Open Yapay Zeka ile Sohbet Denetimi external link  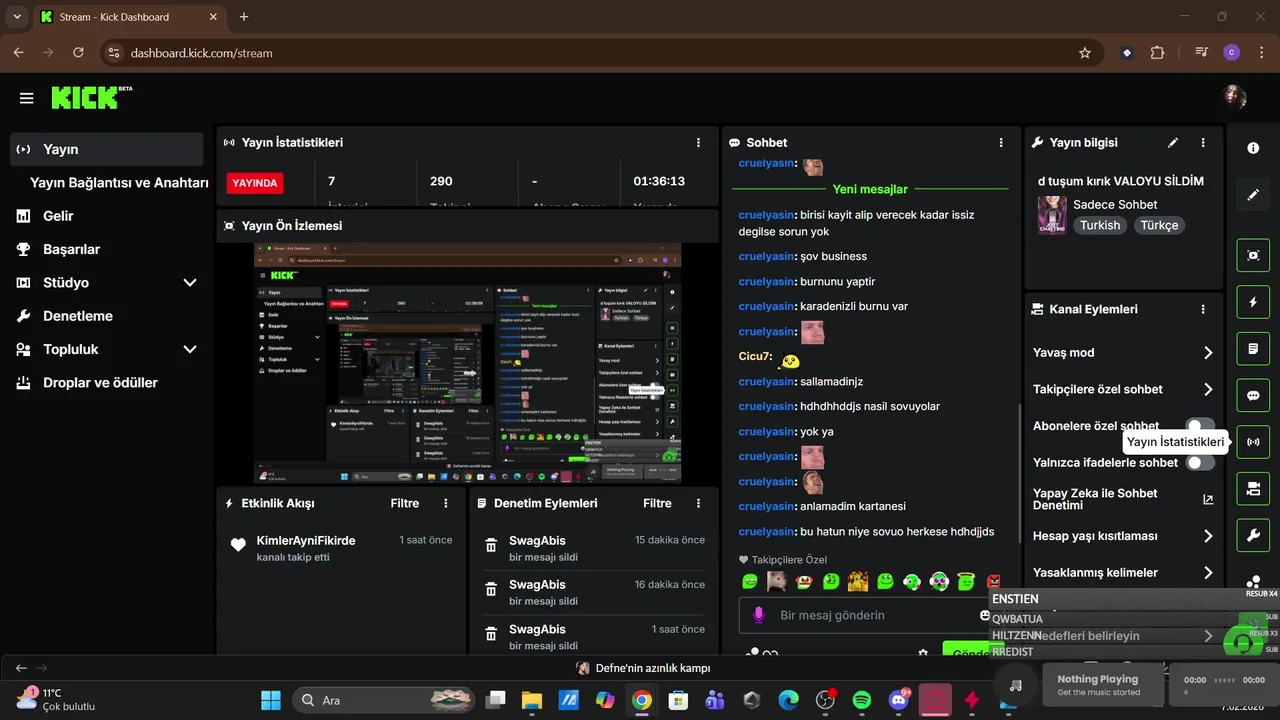pos(1208,499)
